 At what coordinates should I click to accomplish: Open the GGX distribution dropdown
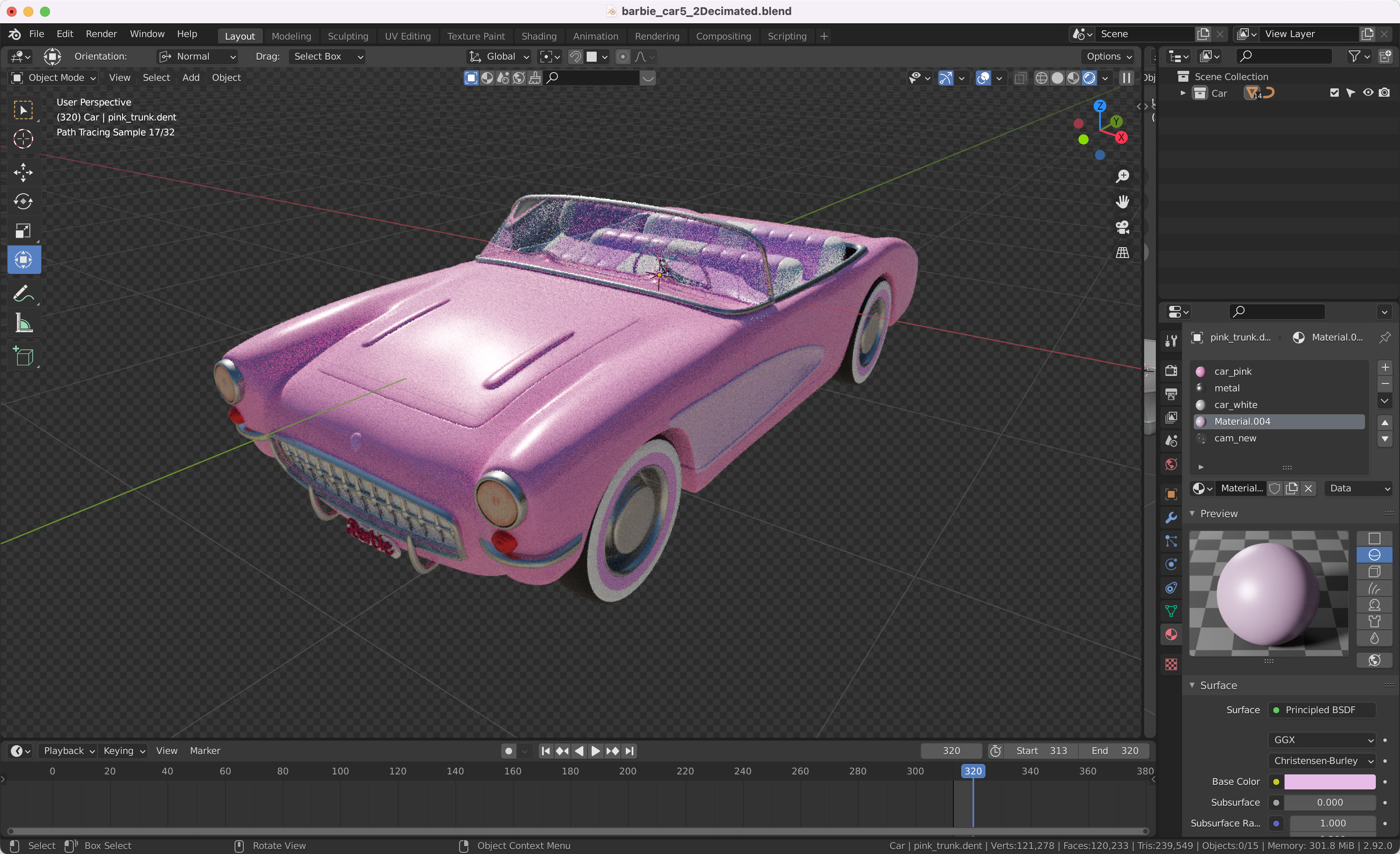(x=1322, y=740)
